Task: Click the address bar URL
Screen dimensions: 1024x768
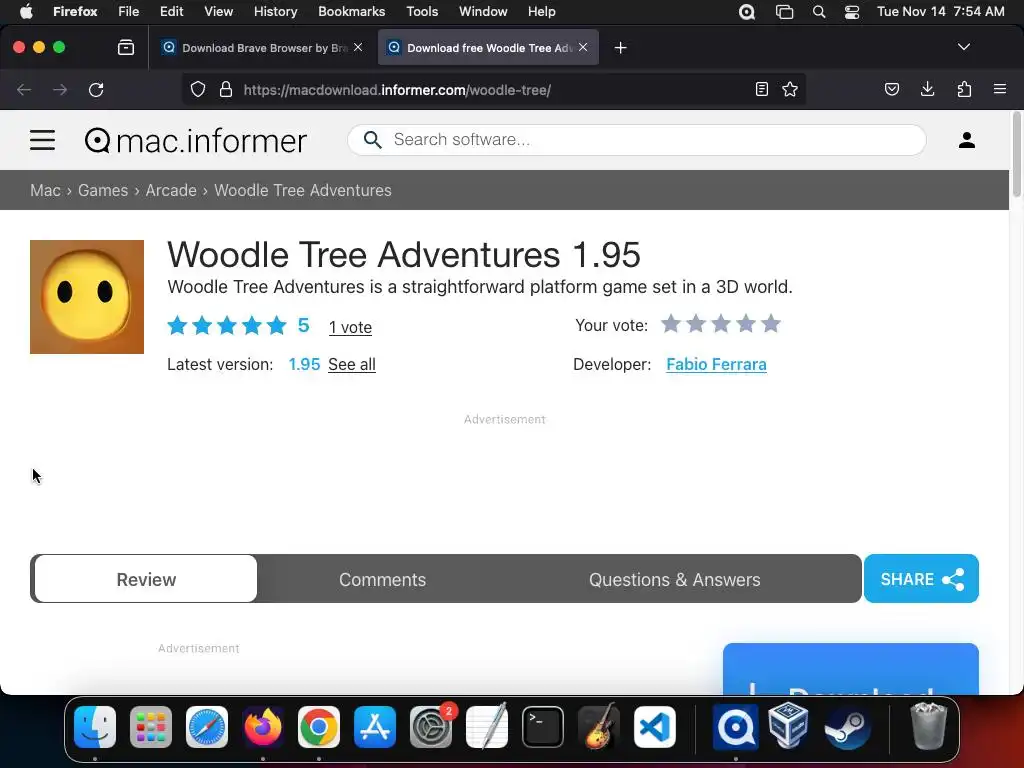Action: pyautogui.click(x=397, y=90)
